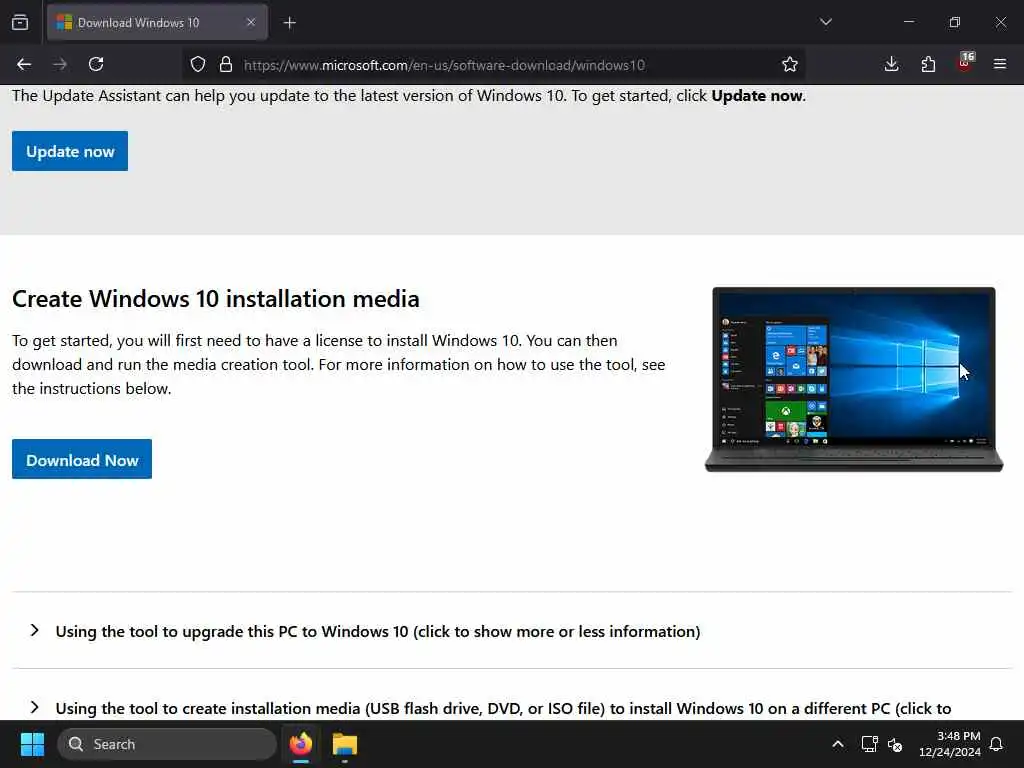Open the Windows Start menu
This screenshot has height=768, width=1024.
[x=32, y=744]
